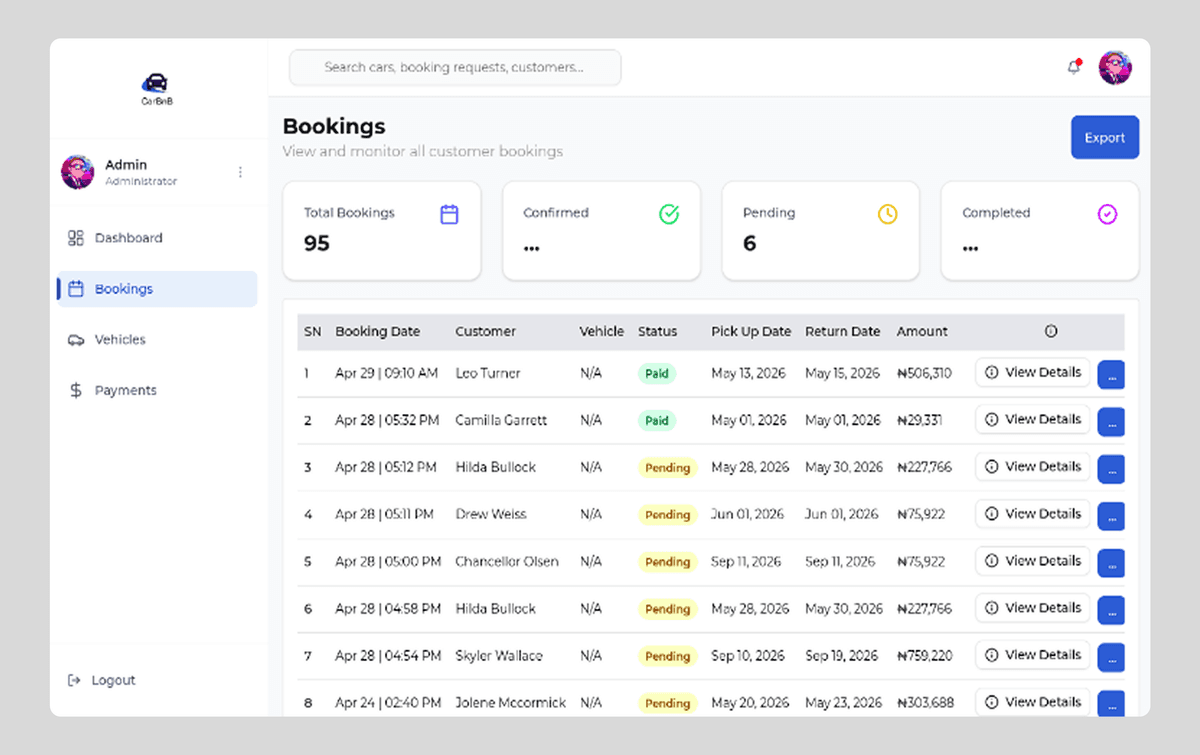Click info icon in Leo Turner's View Details

coord(992,372)
